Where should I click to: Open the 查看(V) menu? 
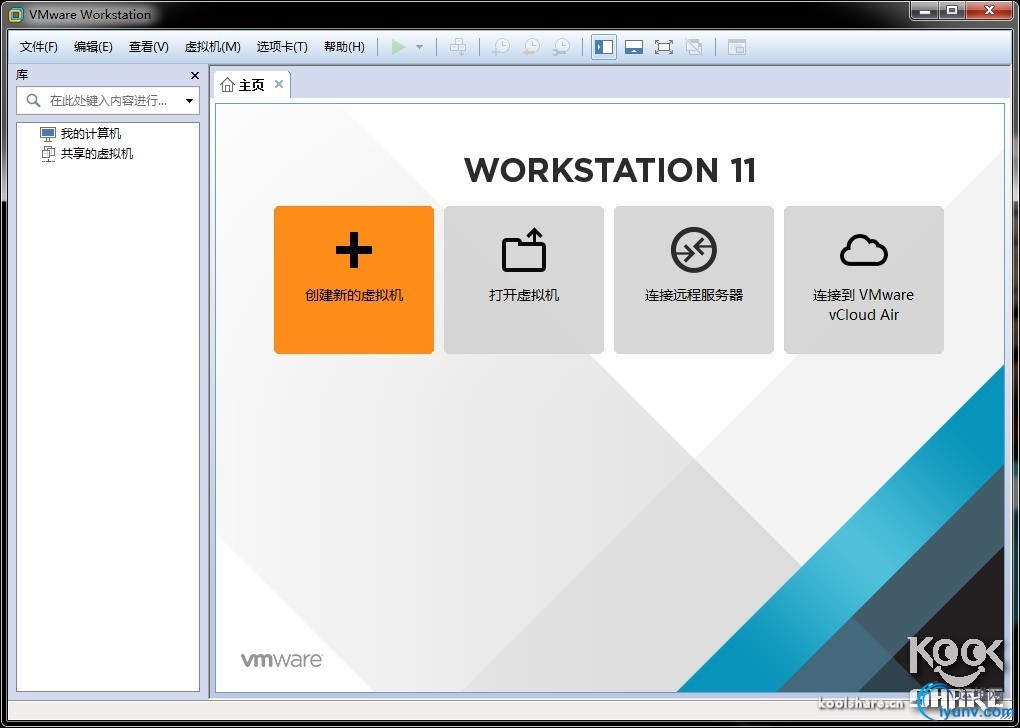coord(148,47)
